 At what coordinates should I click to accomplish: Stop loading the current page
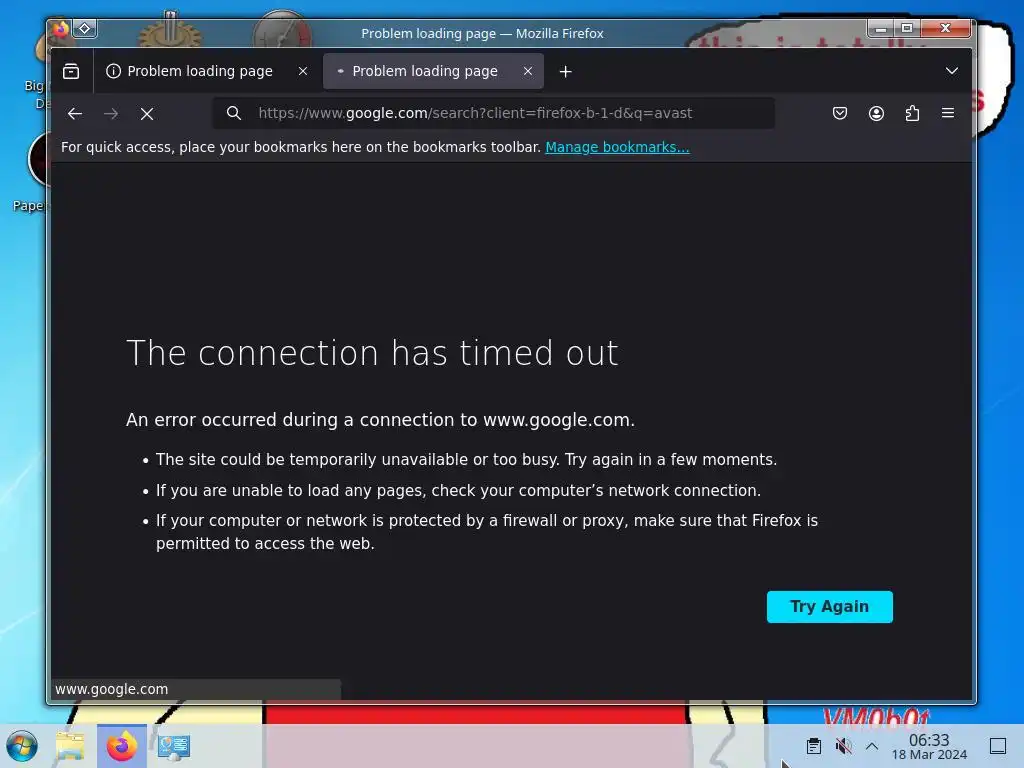147,114
